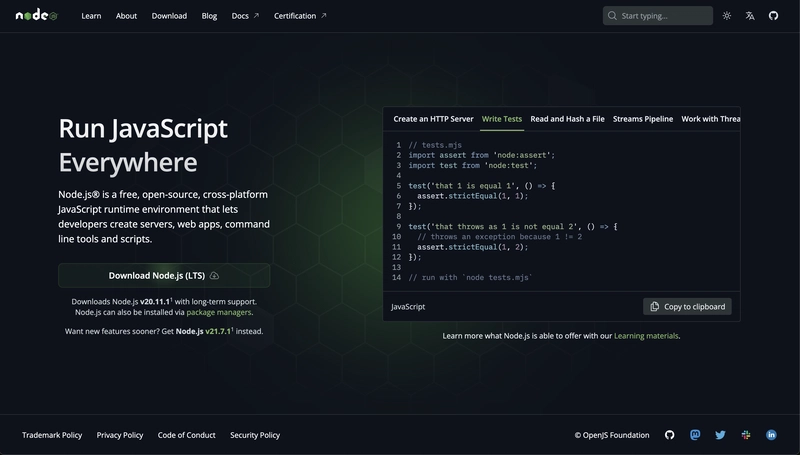The height and width of the screenshot is (455, 800).
Task: Select the Write Tests tab
Action: click(502, 119)
